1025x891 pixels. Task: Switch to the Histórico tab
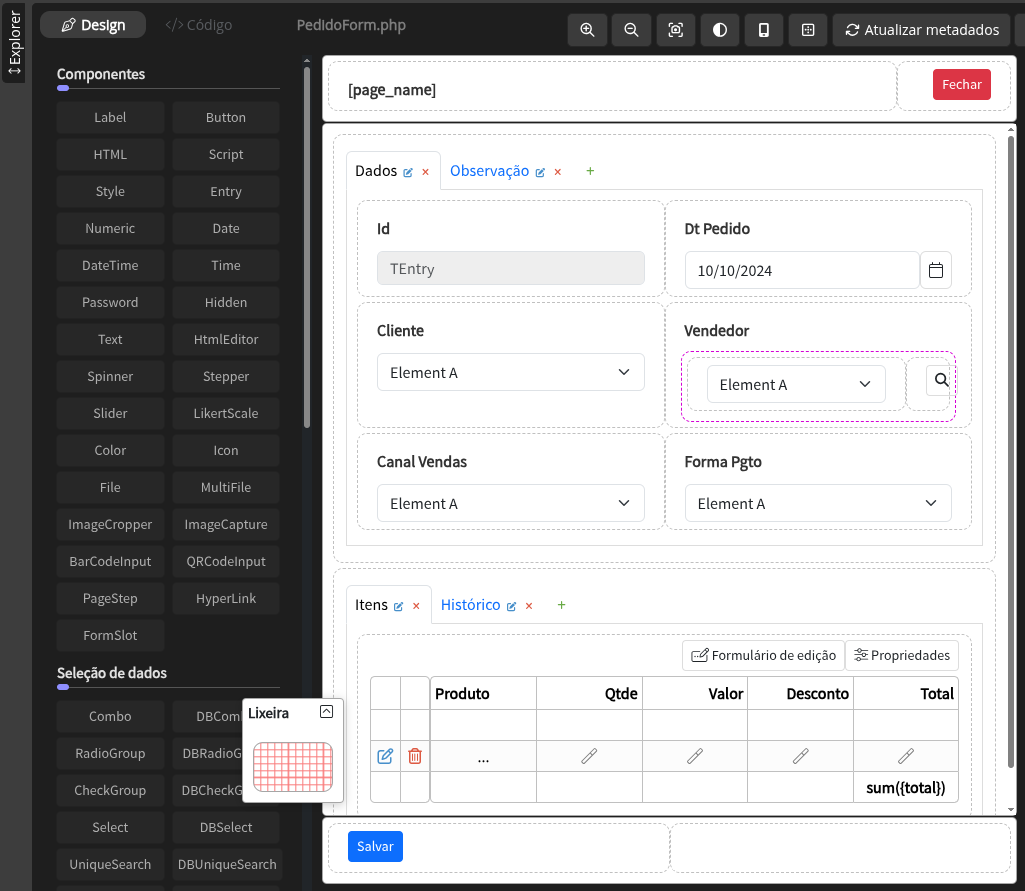(470, 605)
